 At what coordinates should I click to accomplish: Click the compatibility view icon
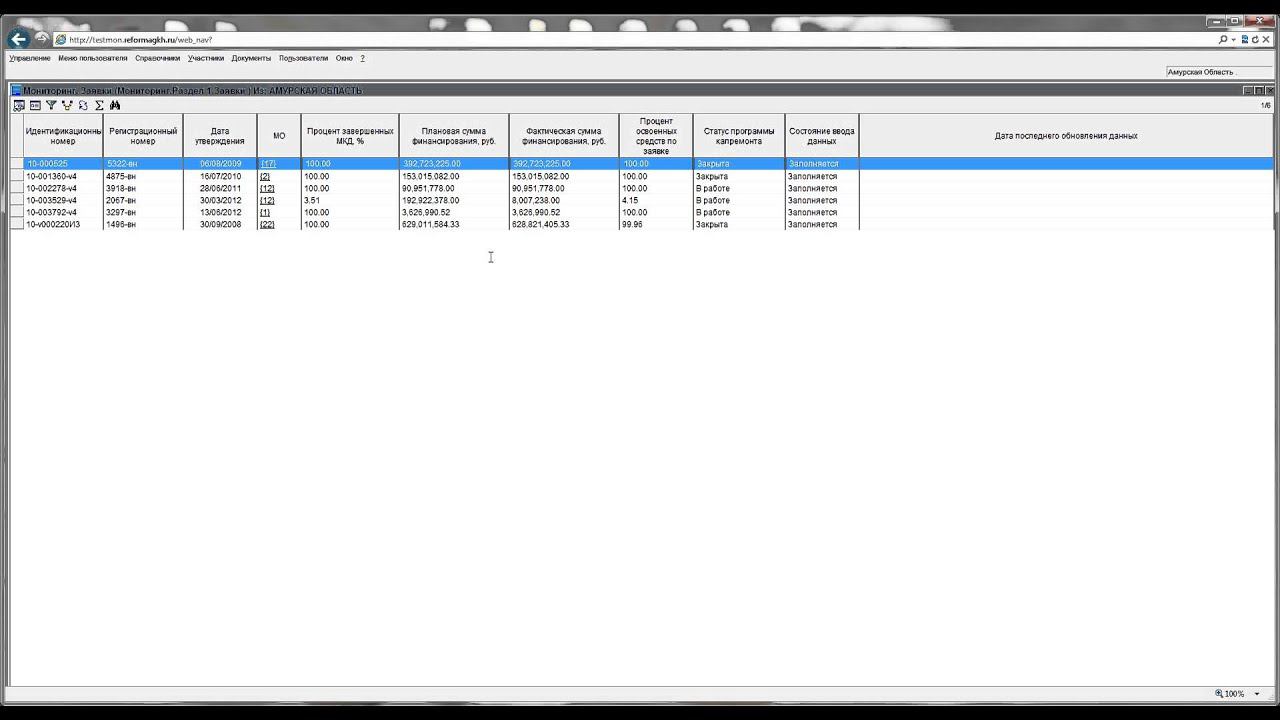[x=1244, y=40]
